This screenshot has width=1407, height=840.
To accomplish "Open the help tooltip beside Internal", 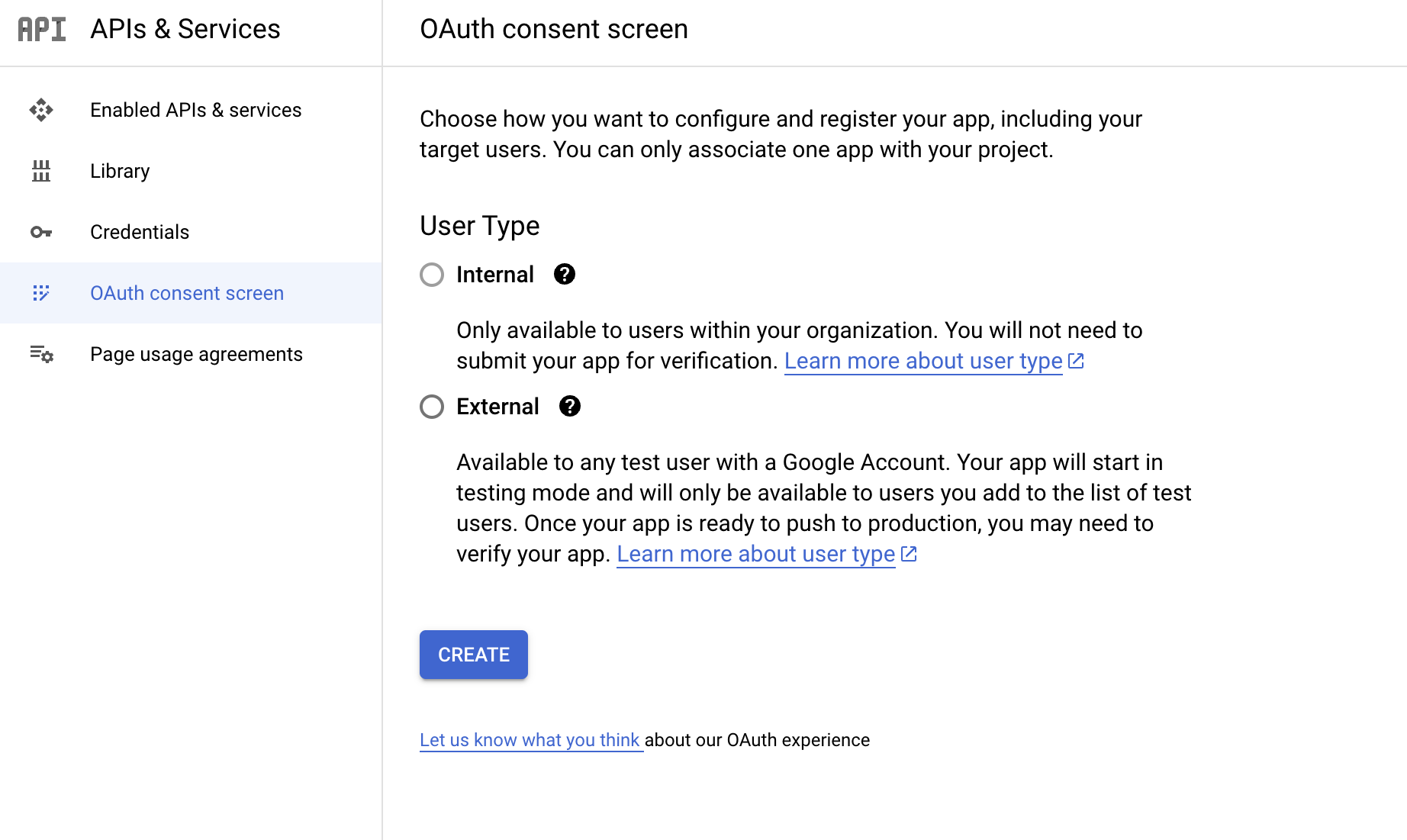I will pyautogui.click(x=564, y=275).
